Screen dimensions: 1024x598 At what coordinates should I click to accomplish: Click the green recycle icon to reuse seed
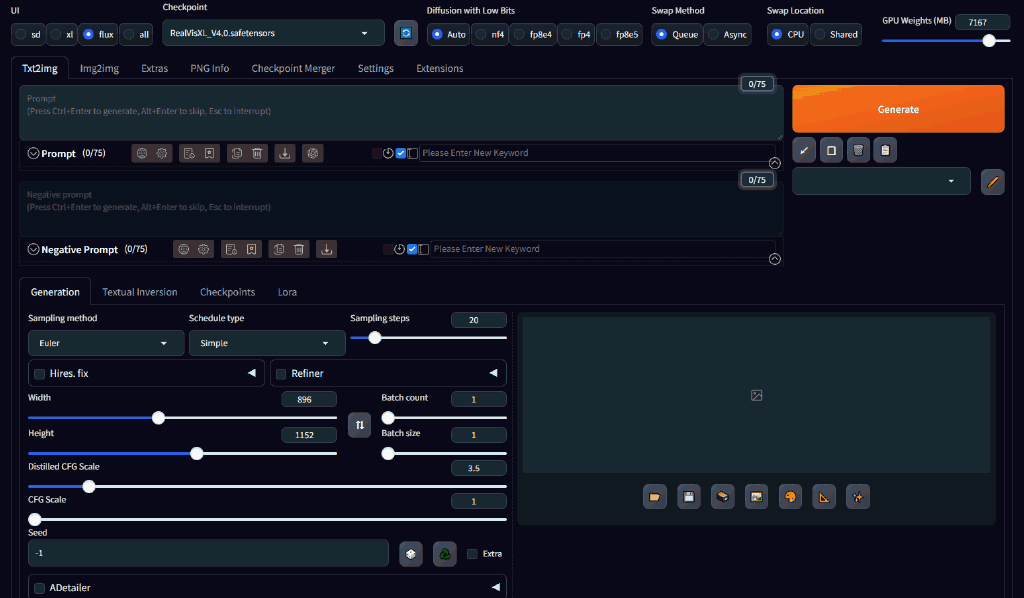coord(445,554)
